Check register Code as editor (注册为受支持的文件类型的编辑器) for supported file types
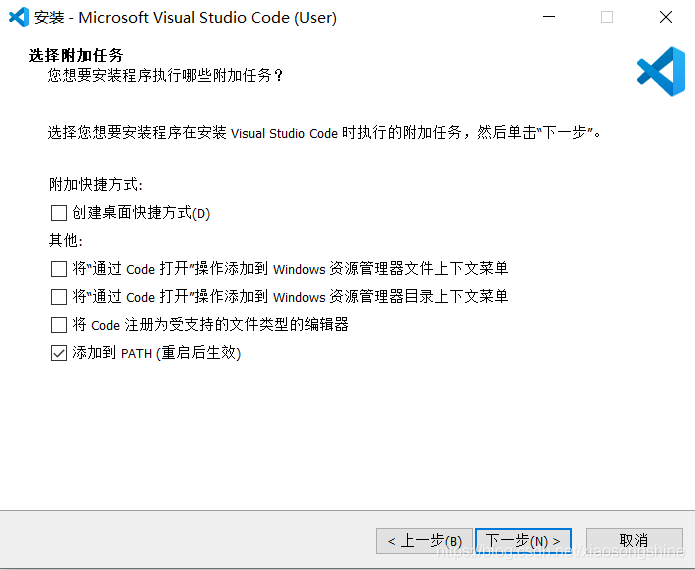 click(x=59, y=325)
